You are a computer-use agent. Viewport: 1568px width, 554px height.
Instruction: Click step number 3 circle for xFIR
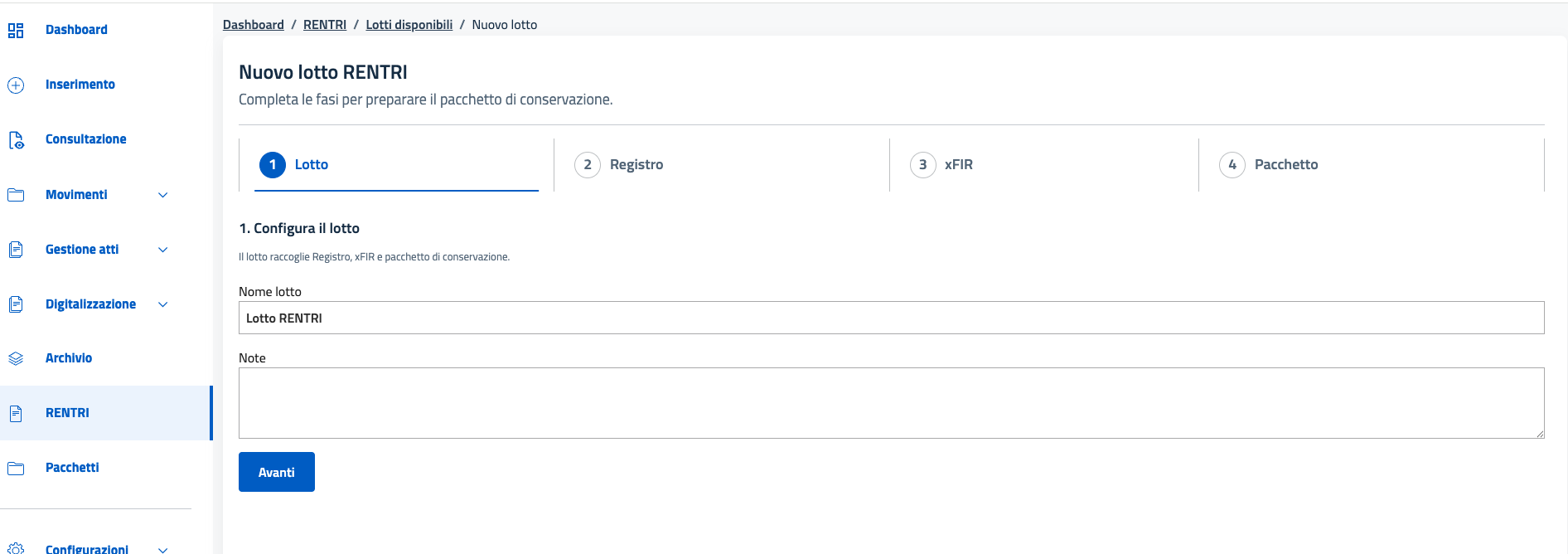point(923,165)
